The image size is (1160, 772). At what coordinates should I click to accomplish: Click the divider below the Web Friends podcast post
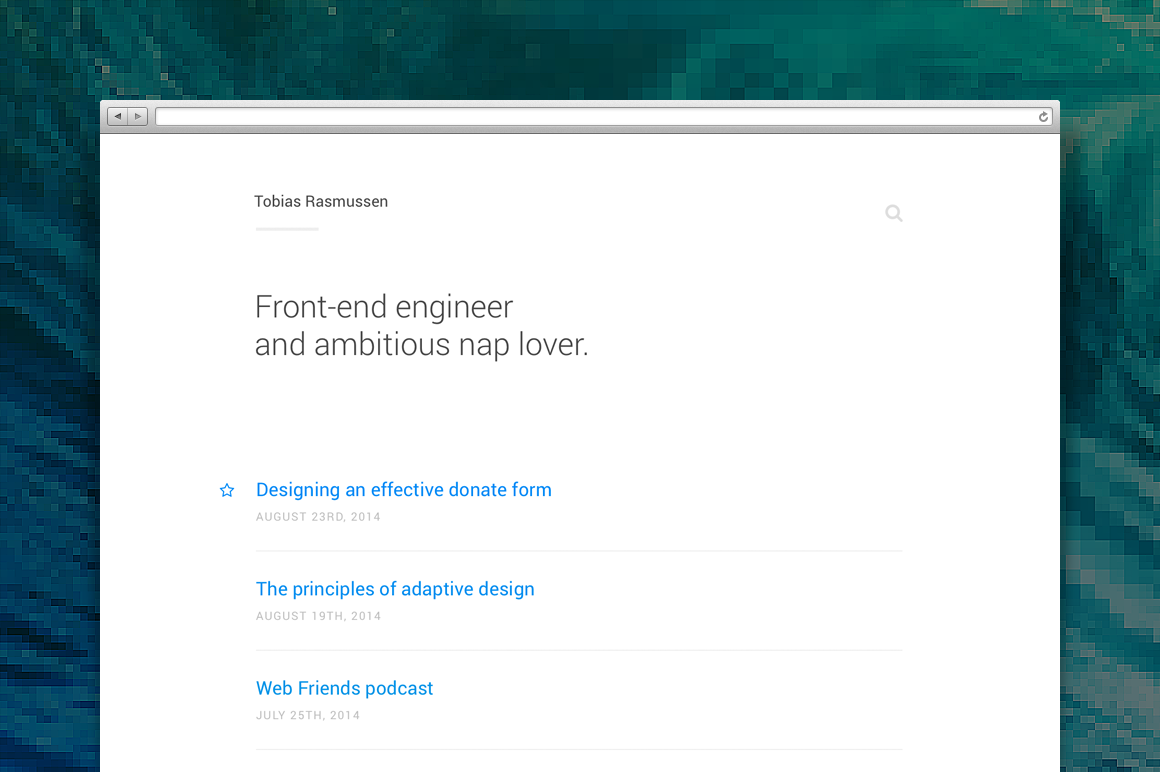(579, 749)
